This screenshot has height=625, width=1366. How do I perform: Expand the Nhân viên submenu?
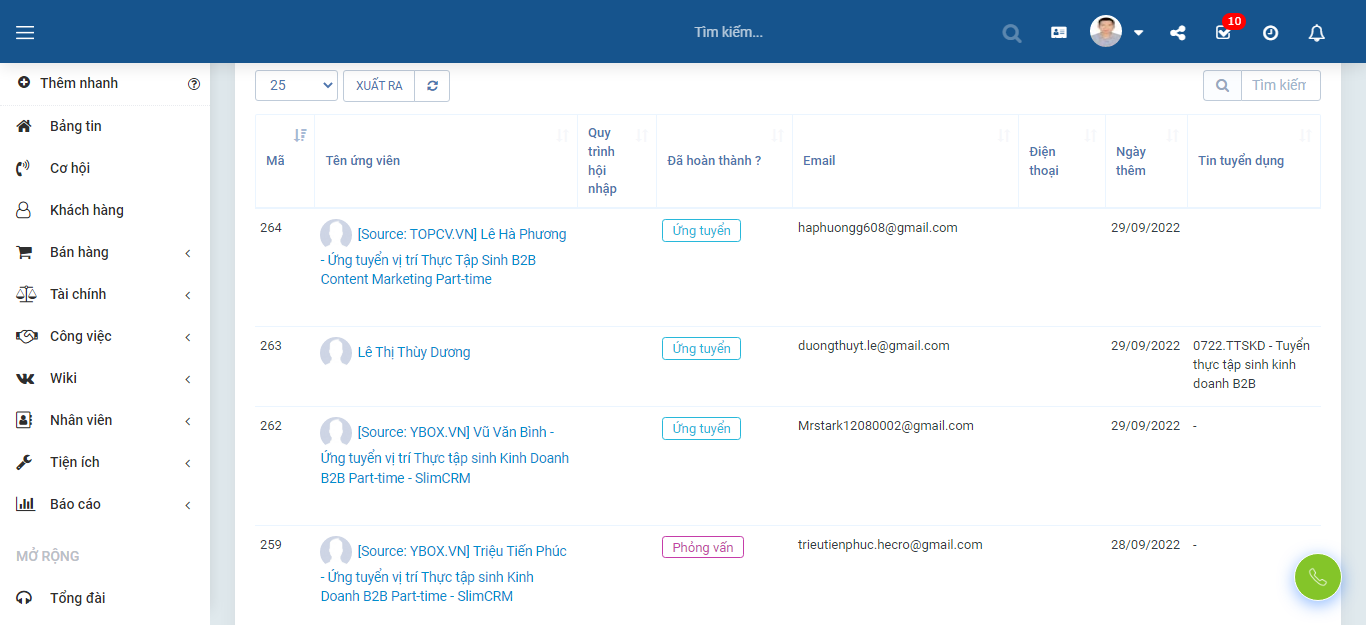(x=105, y=420)
